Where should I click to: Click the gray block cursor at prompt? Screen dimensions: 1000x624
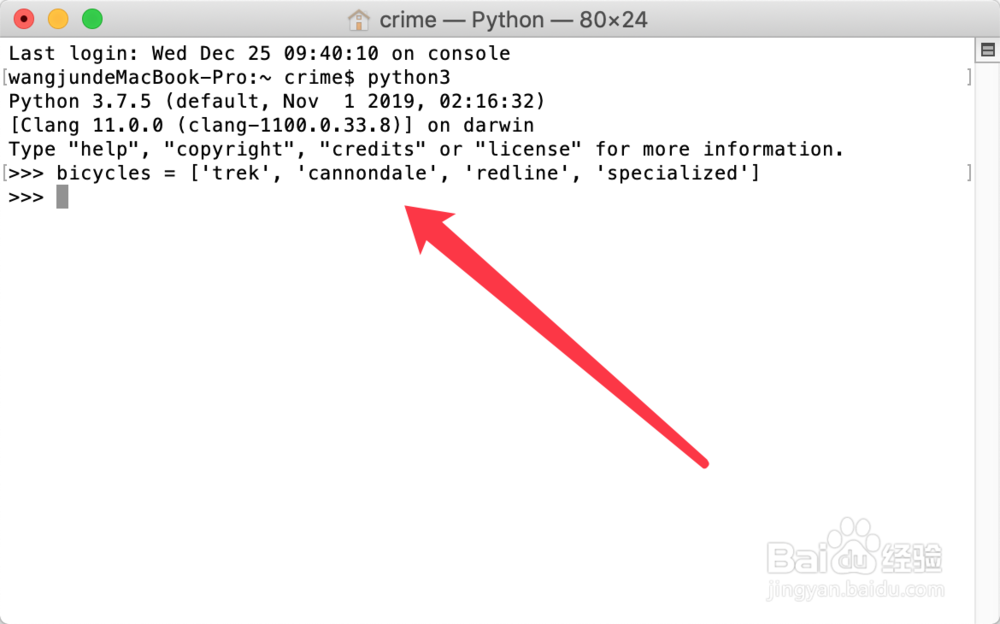coord(62,197)
